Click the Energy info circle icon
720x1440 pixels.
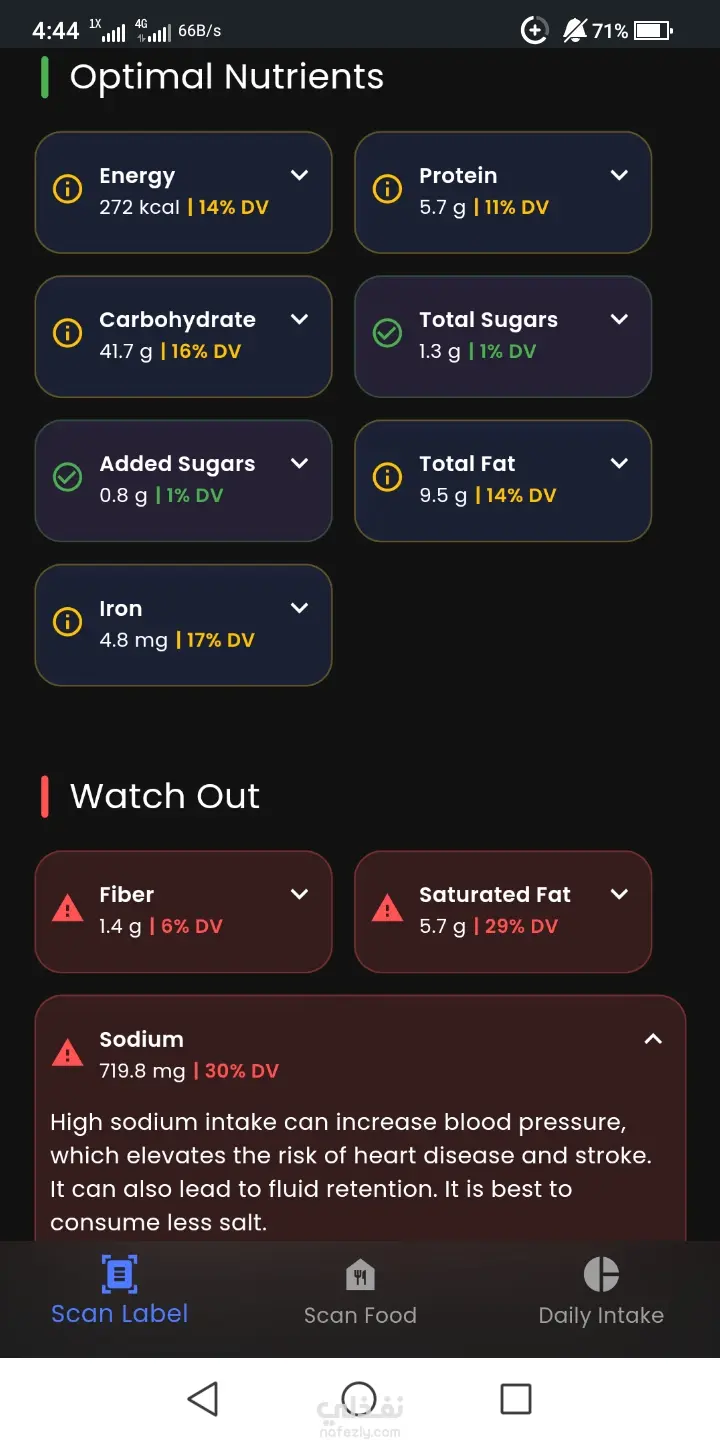point(67,189)
